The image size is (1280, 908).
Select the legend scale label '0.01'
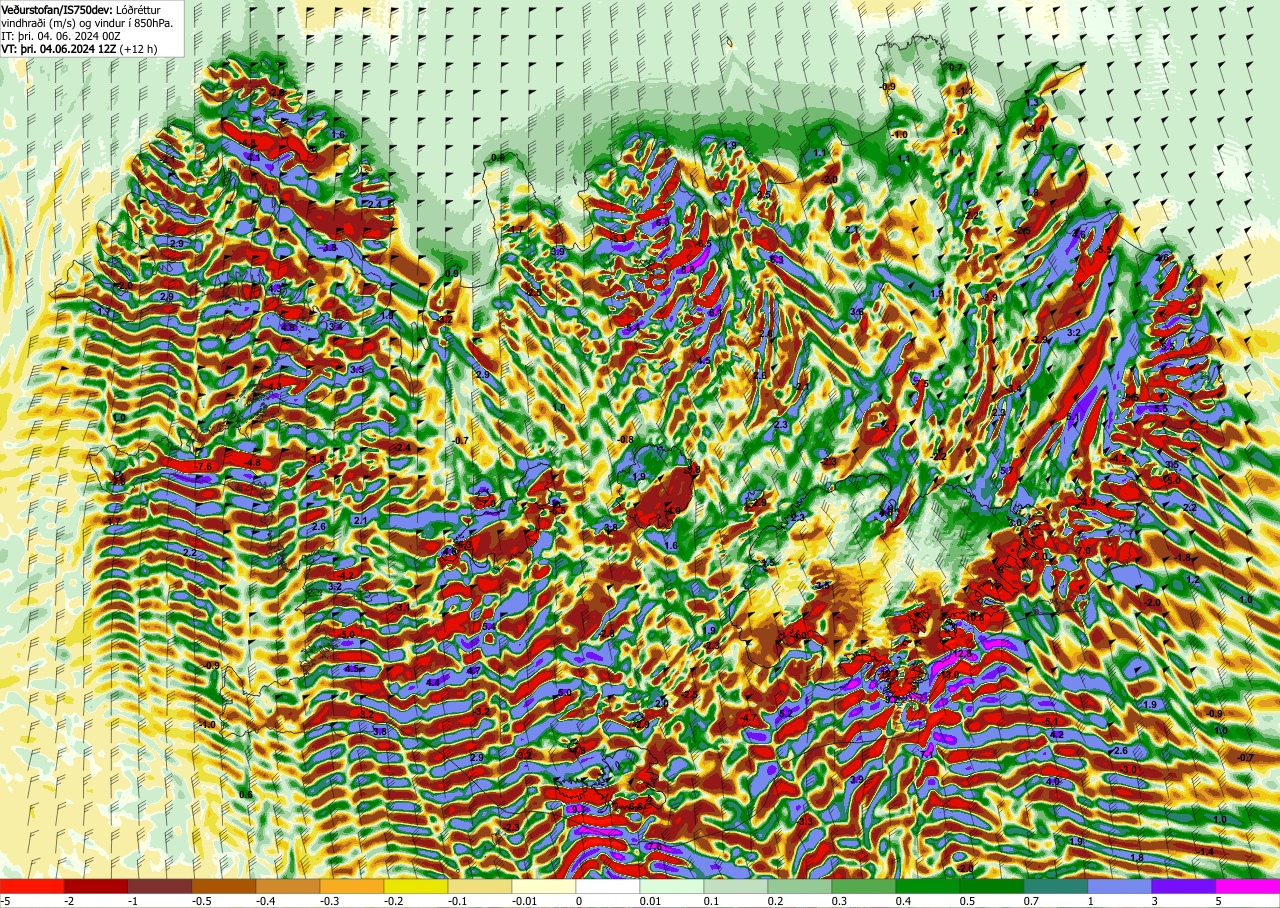coord(651,901)
